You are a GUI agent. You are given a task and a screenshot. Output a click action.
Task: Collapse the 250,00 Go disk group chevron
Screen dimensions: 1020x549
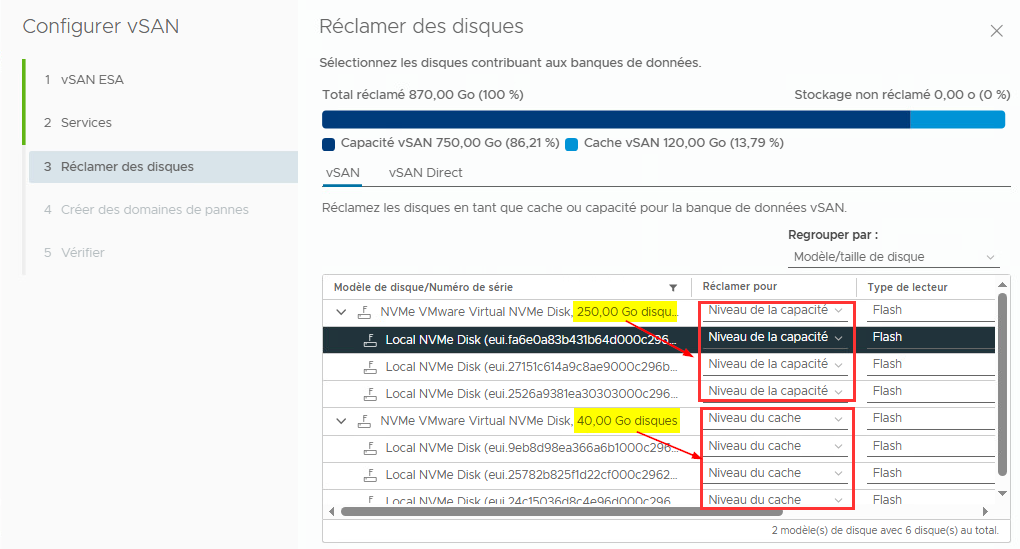click(x=341, y=312)
